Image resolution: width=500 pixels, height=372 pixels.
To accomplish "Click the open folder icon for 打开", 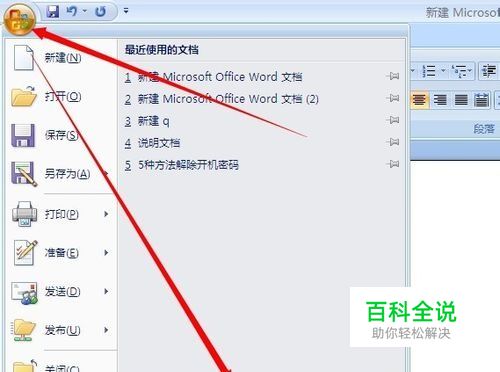I will click(23, 97).
